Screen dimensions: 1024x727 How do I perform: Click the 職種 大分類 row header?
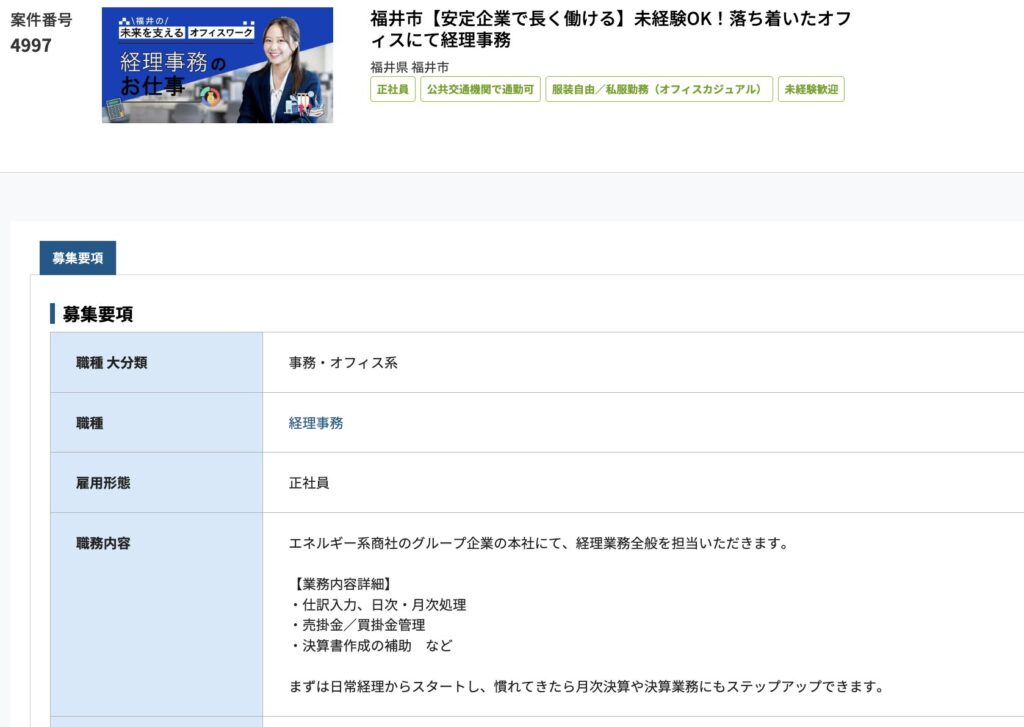click(x=111, y=363)
